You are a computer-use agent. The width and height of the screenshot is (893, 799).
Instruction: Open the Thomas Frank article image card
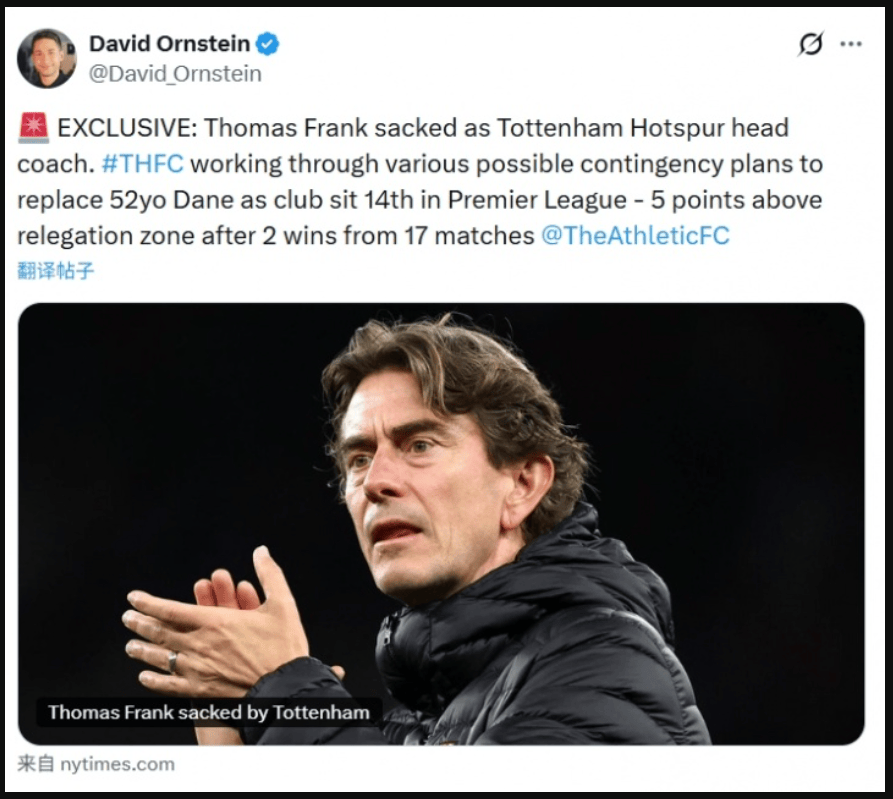(441, 523)
